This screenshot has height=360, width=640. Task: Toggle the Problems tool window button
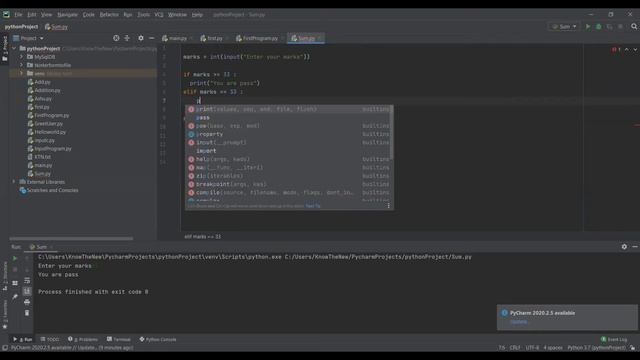coord(83,339)
